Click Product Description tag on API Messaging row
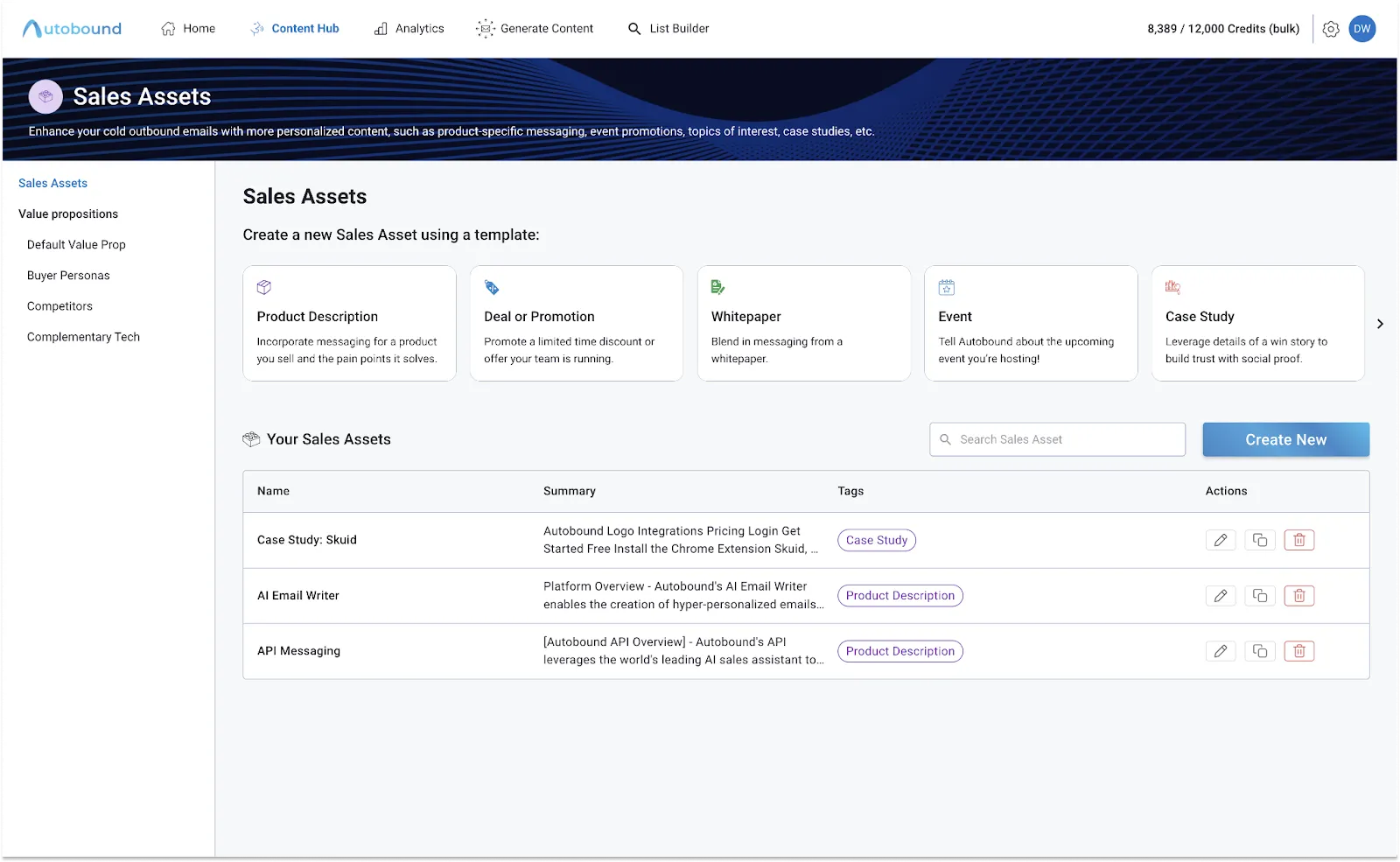This screenshot has height=862, width=1400. pos(900,651)
